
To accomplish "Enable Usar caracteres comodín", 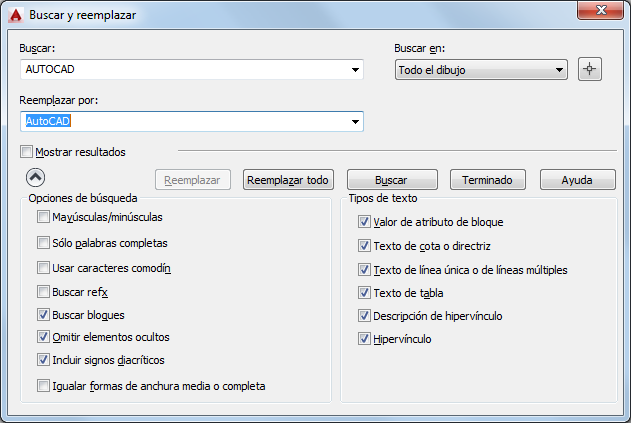I will point(43,268).
